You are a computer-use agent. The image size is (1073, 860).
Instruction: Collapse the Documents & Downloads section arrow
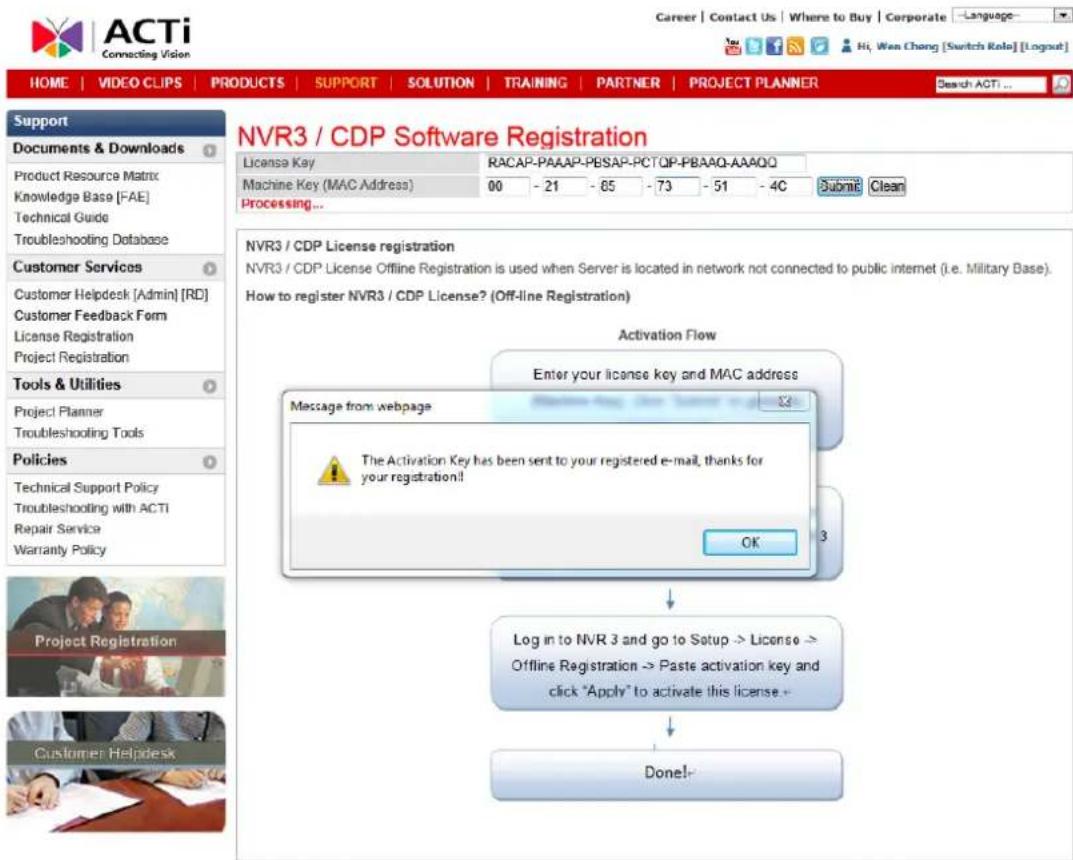pos(209,151)
